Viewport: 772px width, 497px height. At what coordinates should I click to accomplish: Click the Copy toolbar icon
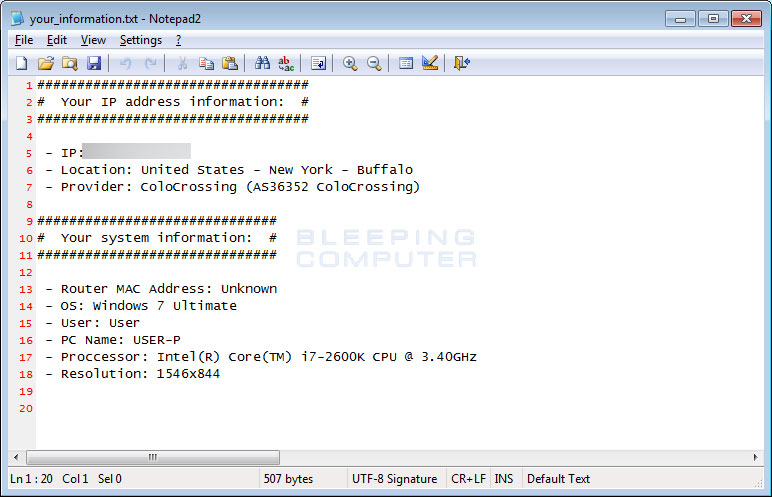[206, 63]
